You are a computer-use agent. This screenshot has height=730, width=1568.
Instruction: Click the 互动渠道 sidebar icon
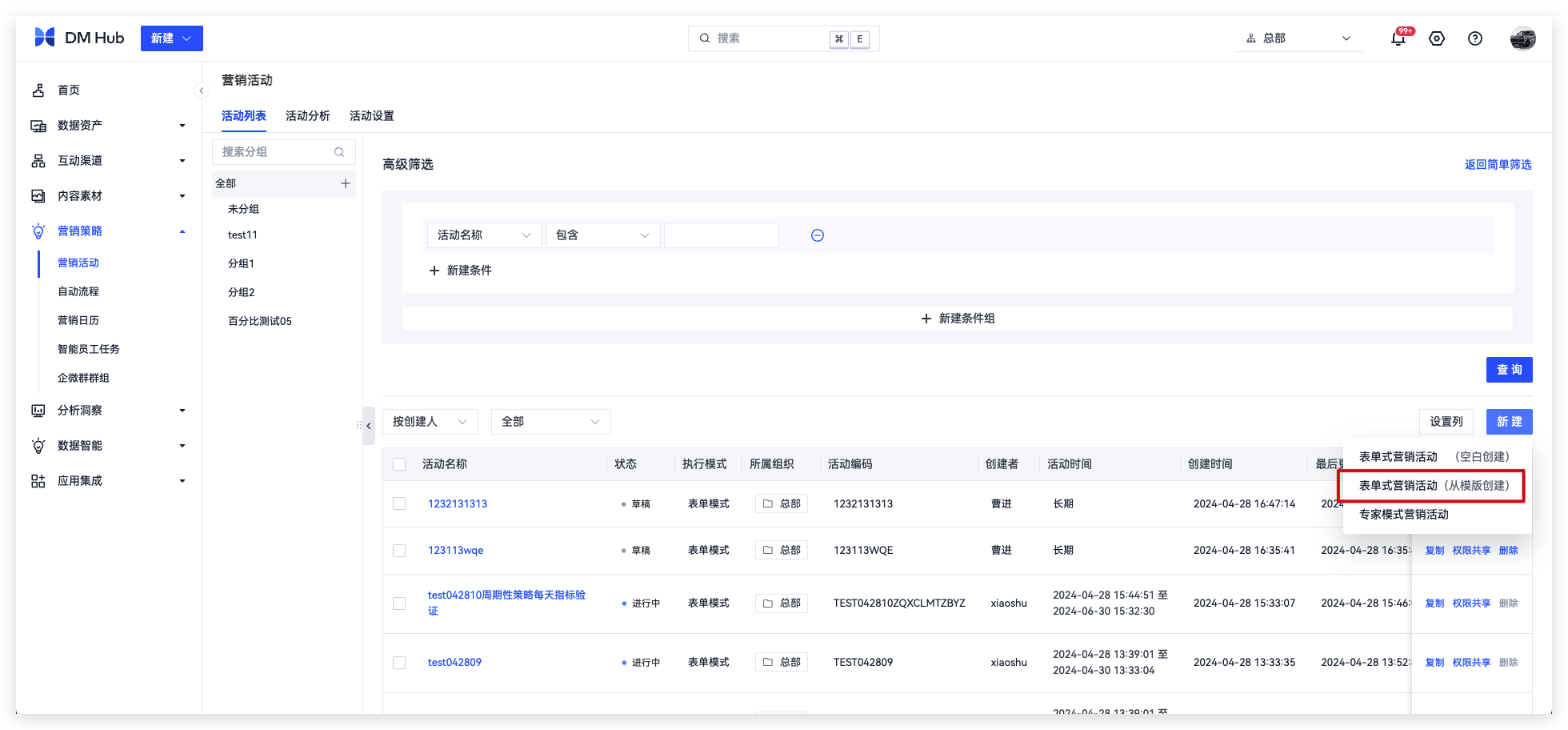click(38, 161)
